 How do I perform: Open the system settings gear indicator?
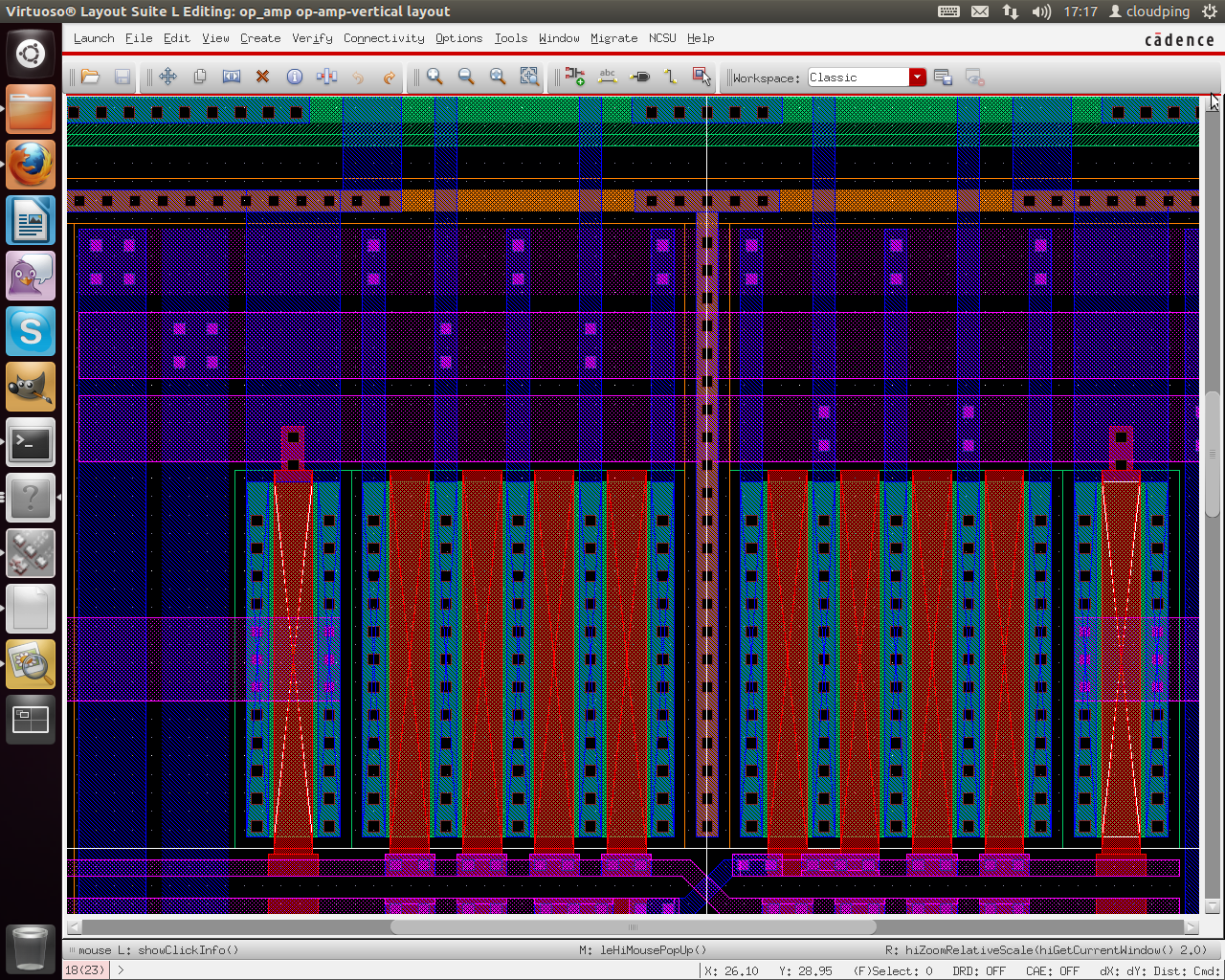(x=1210, y=11)
